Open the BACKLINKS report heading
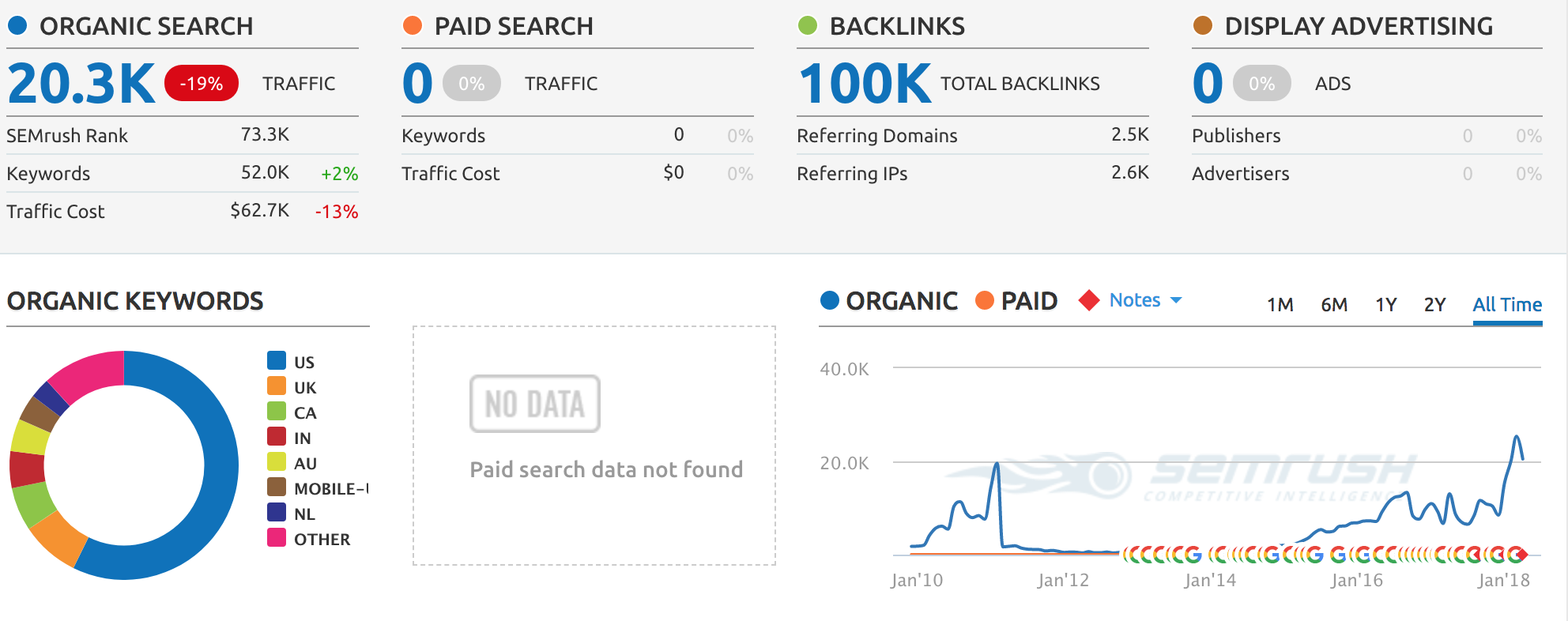 point(897,26)
